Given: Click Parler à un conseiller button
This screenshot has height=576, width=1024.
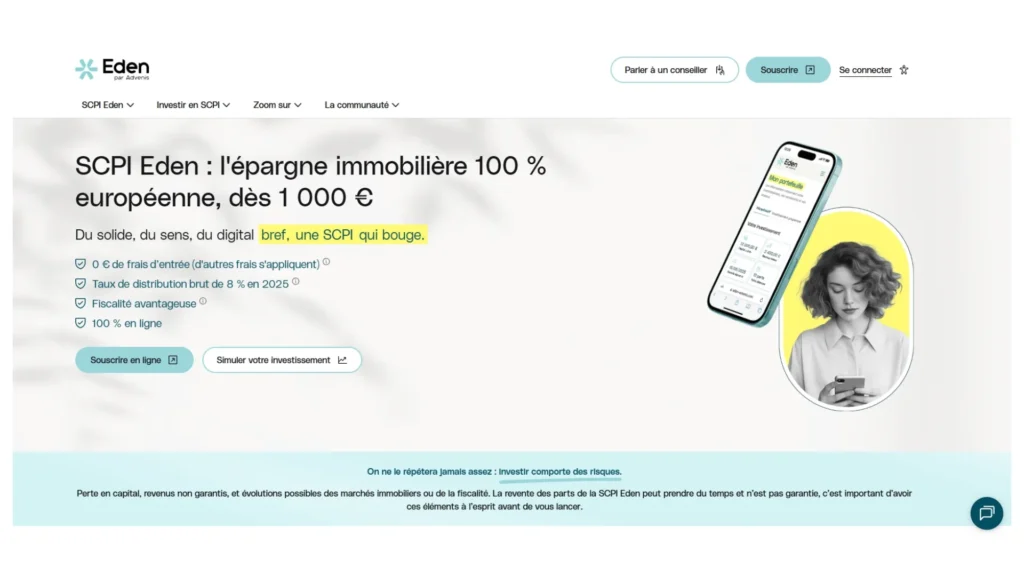Looking at the screenshot, I should (x=674, y=70).
